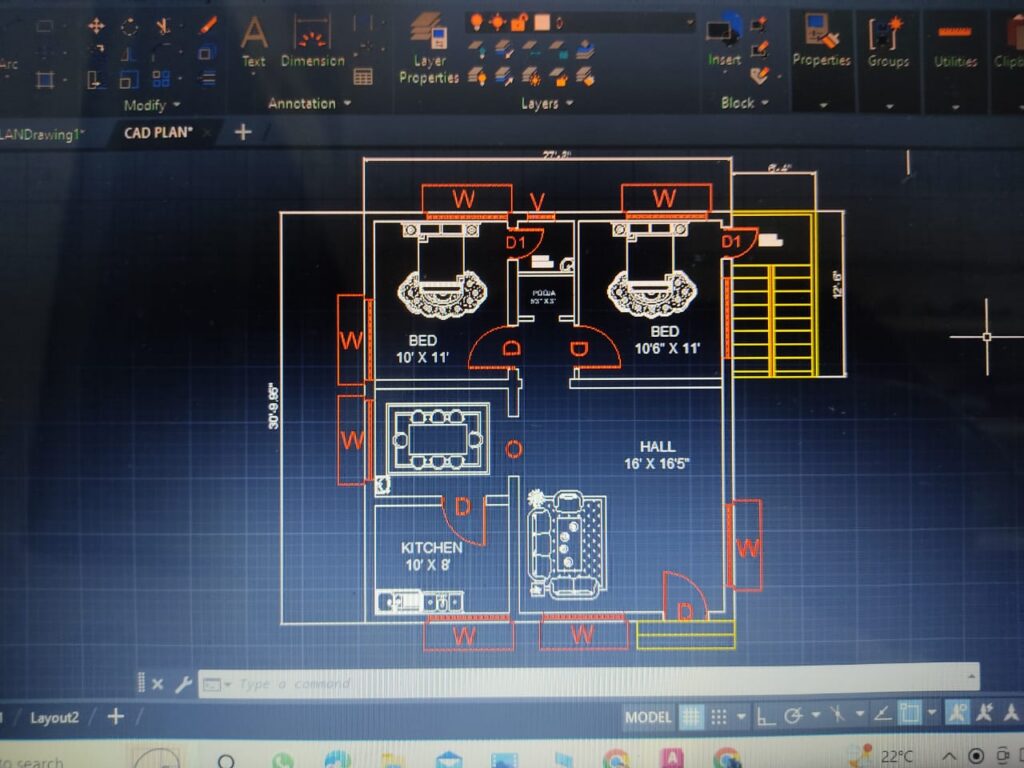This screenshot has width=1024, height=768.
Task: Click the MODEL space button
Action: point(647,717)
